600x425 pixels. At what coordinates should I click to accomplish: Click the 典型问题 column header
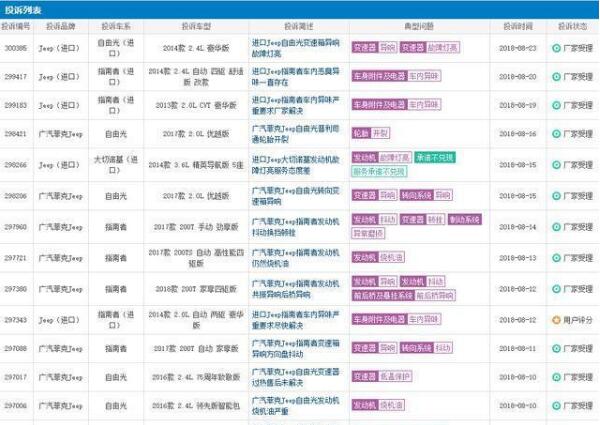pos(419,26)
